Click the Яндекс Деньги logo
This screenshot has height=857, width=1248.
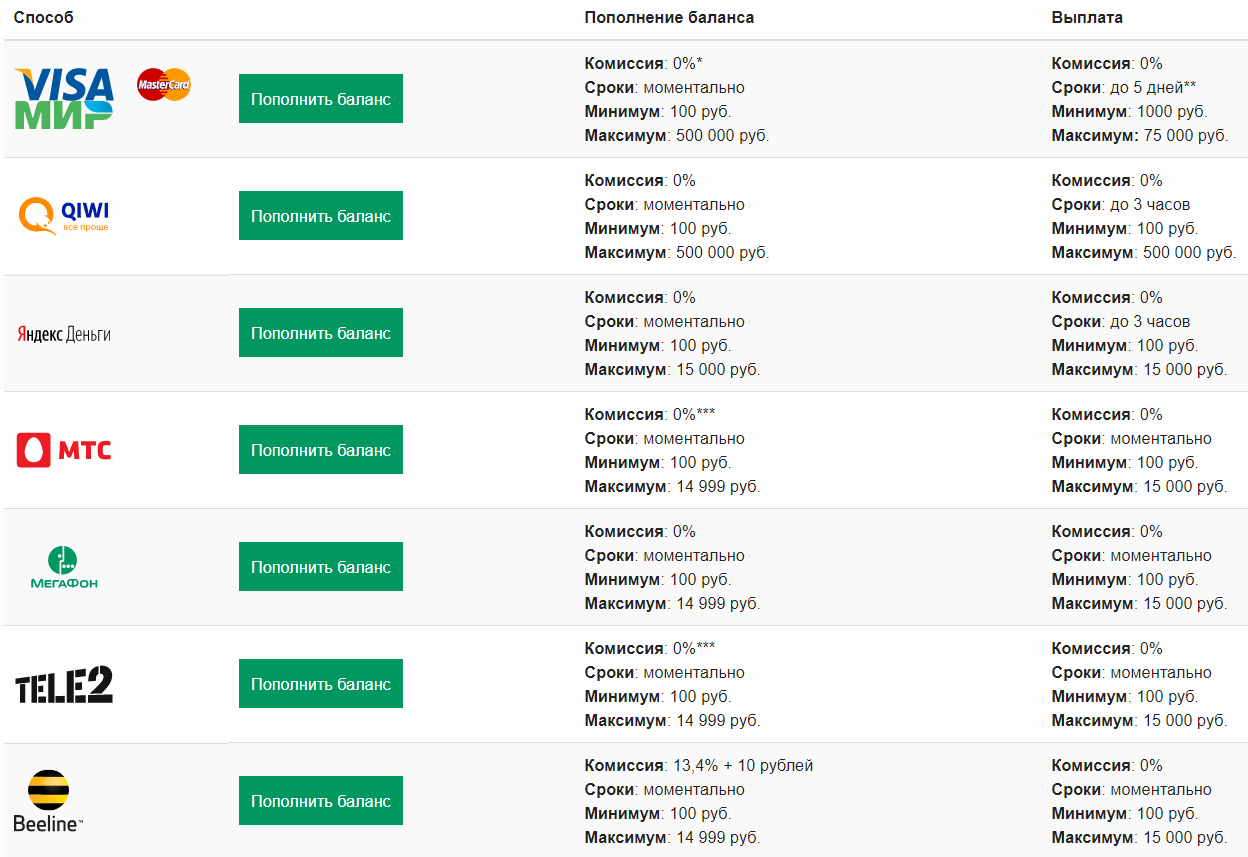pos(64,334)
